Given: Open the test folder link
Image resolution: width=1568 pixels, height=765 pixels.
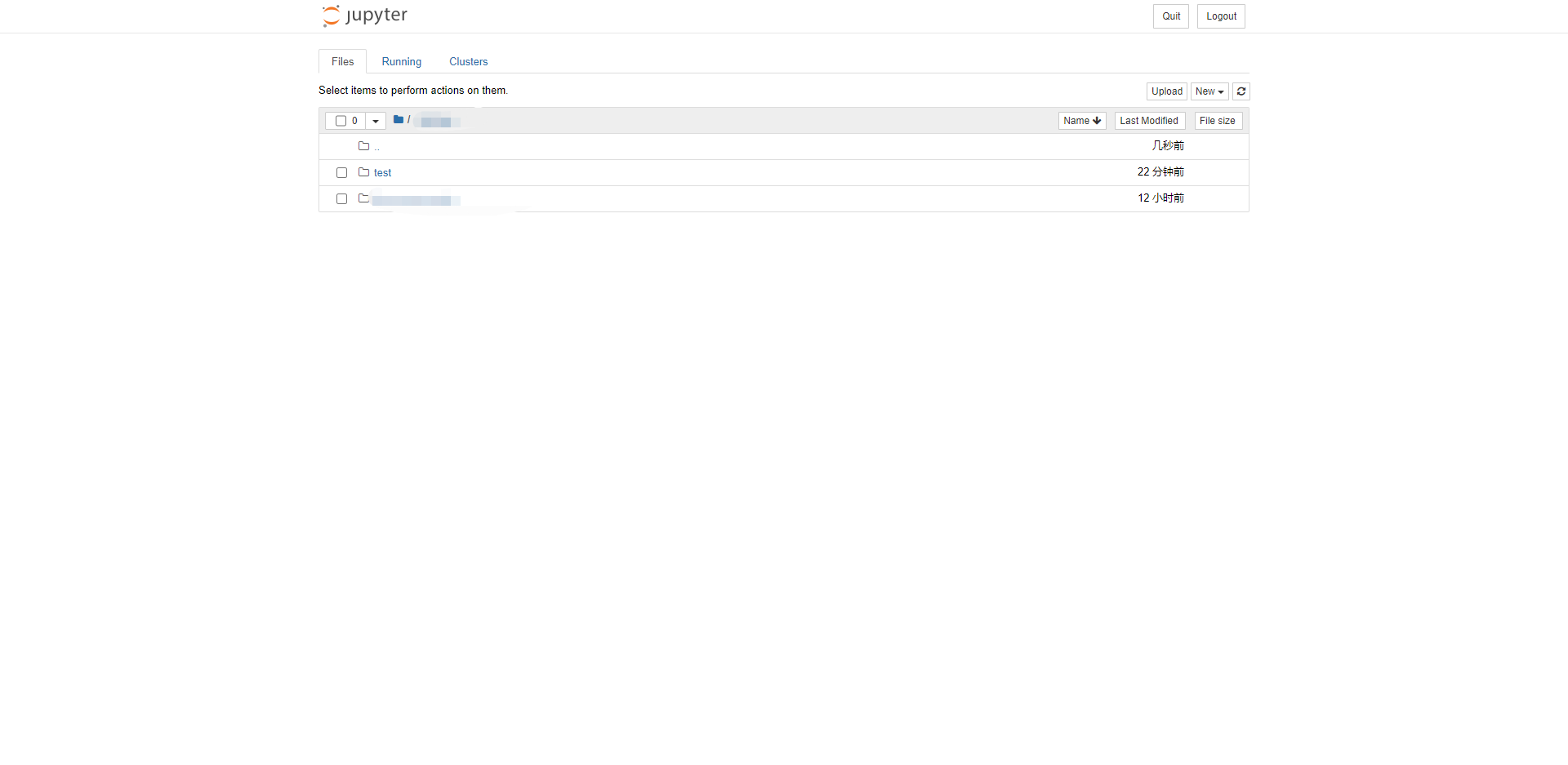Looking at the screenshot, I should pos(382,173).
